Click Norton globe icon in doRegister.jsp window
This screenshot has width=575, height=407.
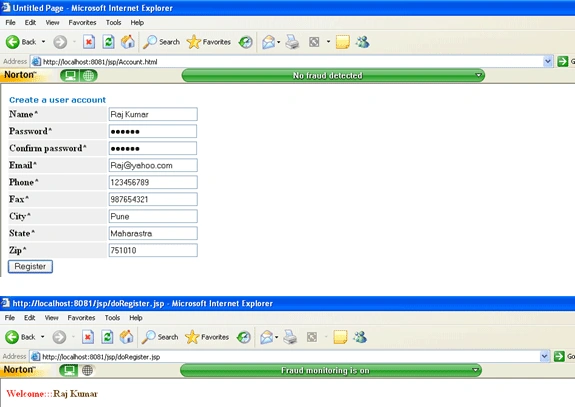tap(87, 370)
